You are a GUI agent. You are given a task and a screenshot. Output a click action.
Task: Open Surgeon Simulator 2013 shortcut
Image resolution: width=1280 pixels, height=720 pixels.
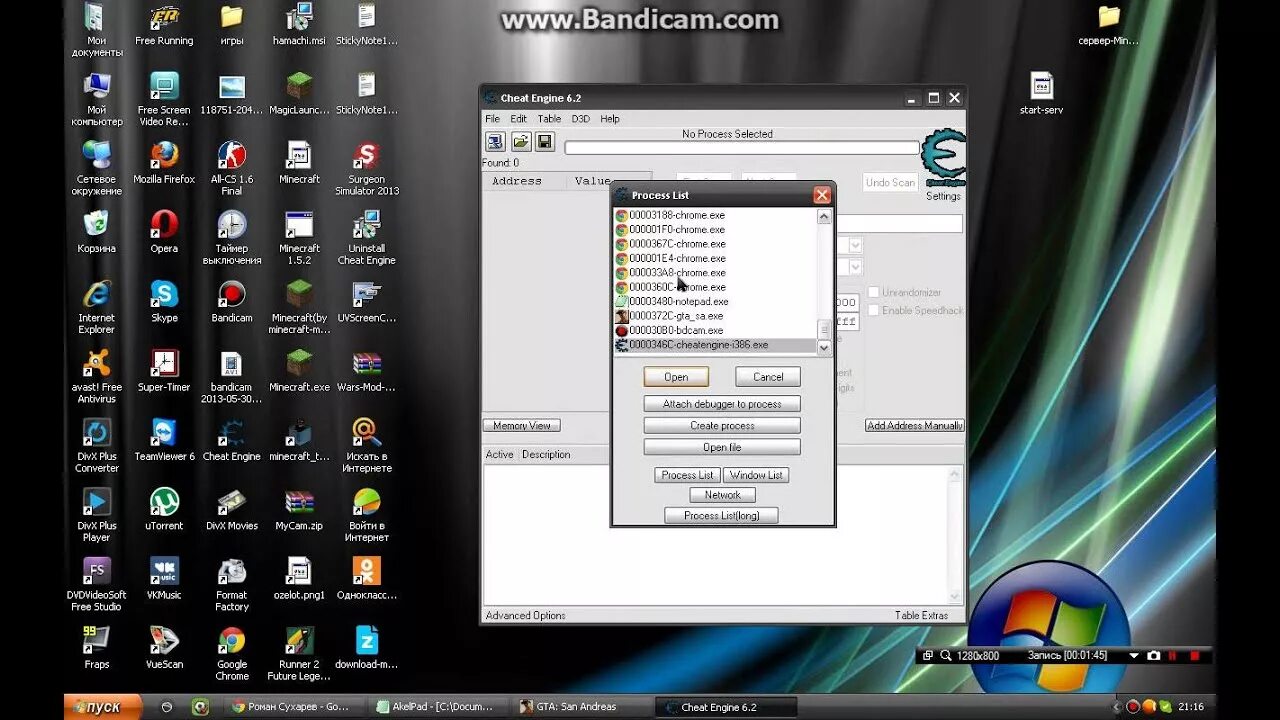click(x=367, y=167)
